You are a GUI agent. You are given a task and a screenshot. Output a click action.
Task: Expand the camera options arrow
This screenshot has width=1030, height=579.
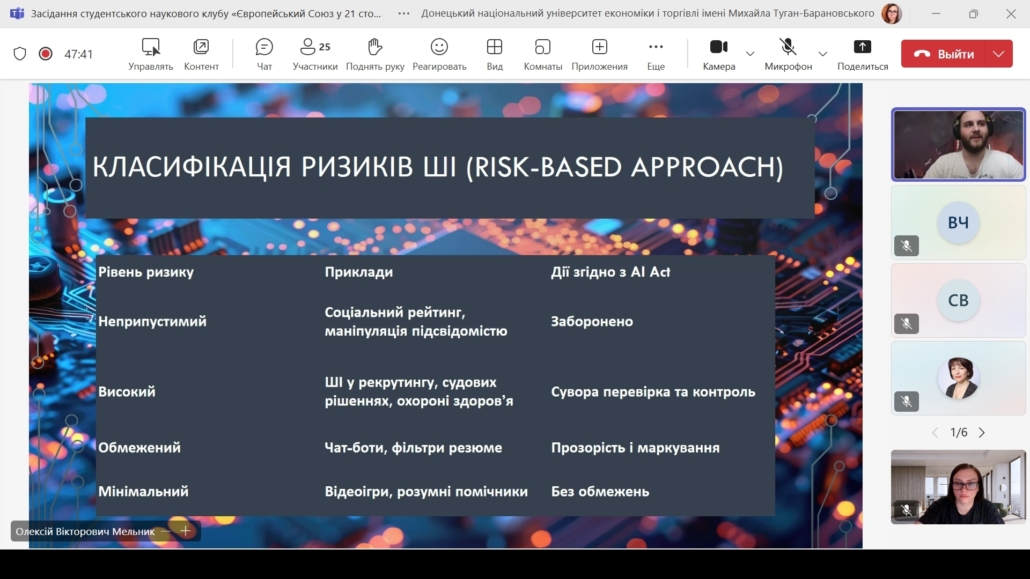pyautogui.click(x=750, y=54)
